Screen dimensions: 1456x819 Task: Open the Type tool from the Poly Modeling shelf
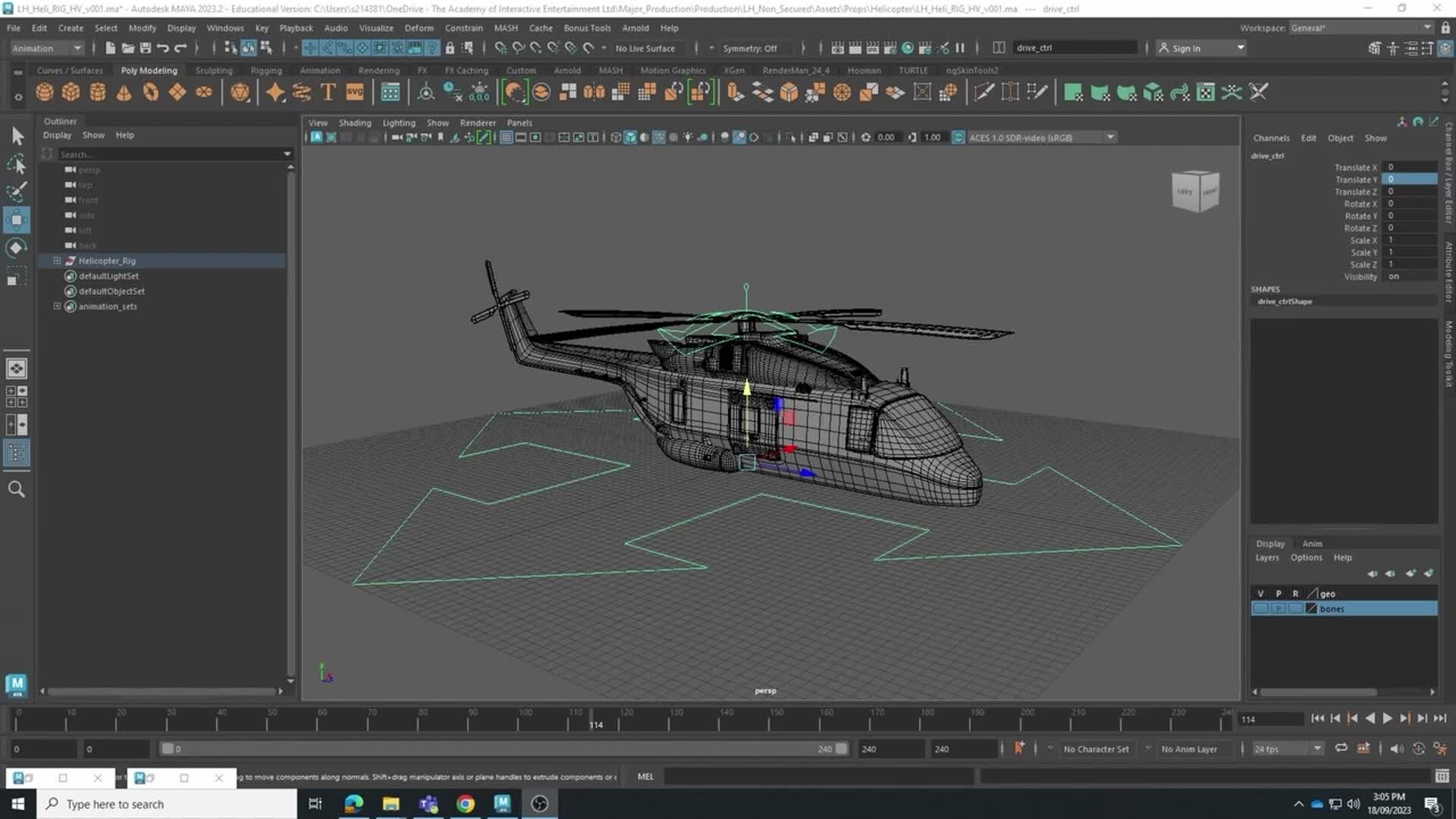tap(328, 92)
